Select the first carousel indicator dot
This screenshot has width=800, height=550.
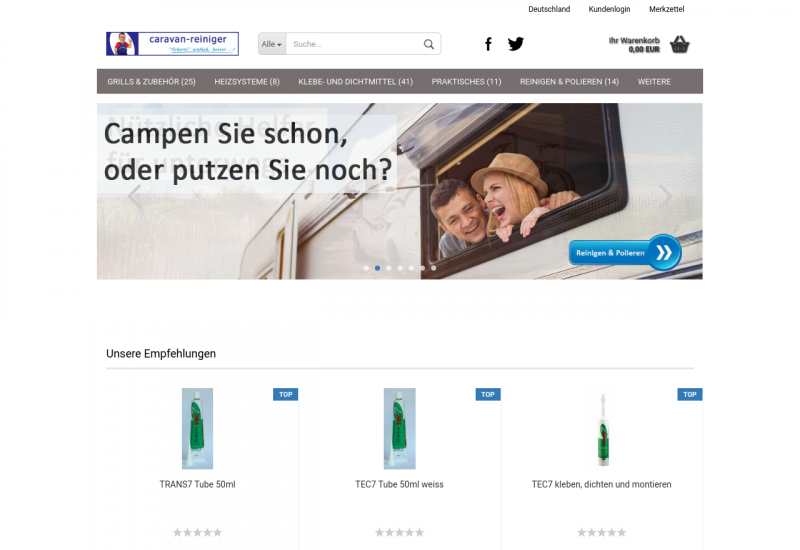(x=366, y=268)
